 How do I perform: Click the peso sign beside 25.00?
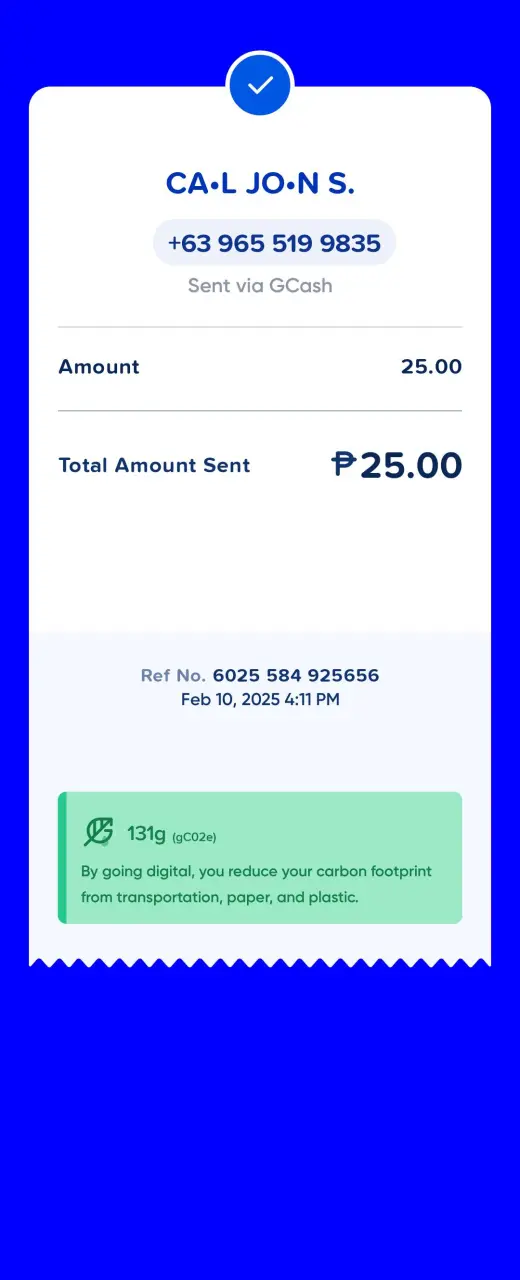(x=343, y=464)
